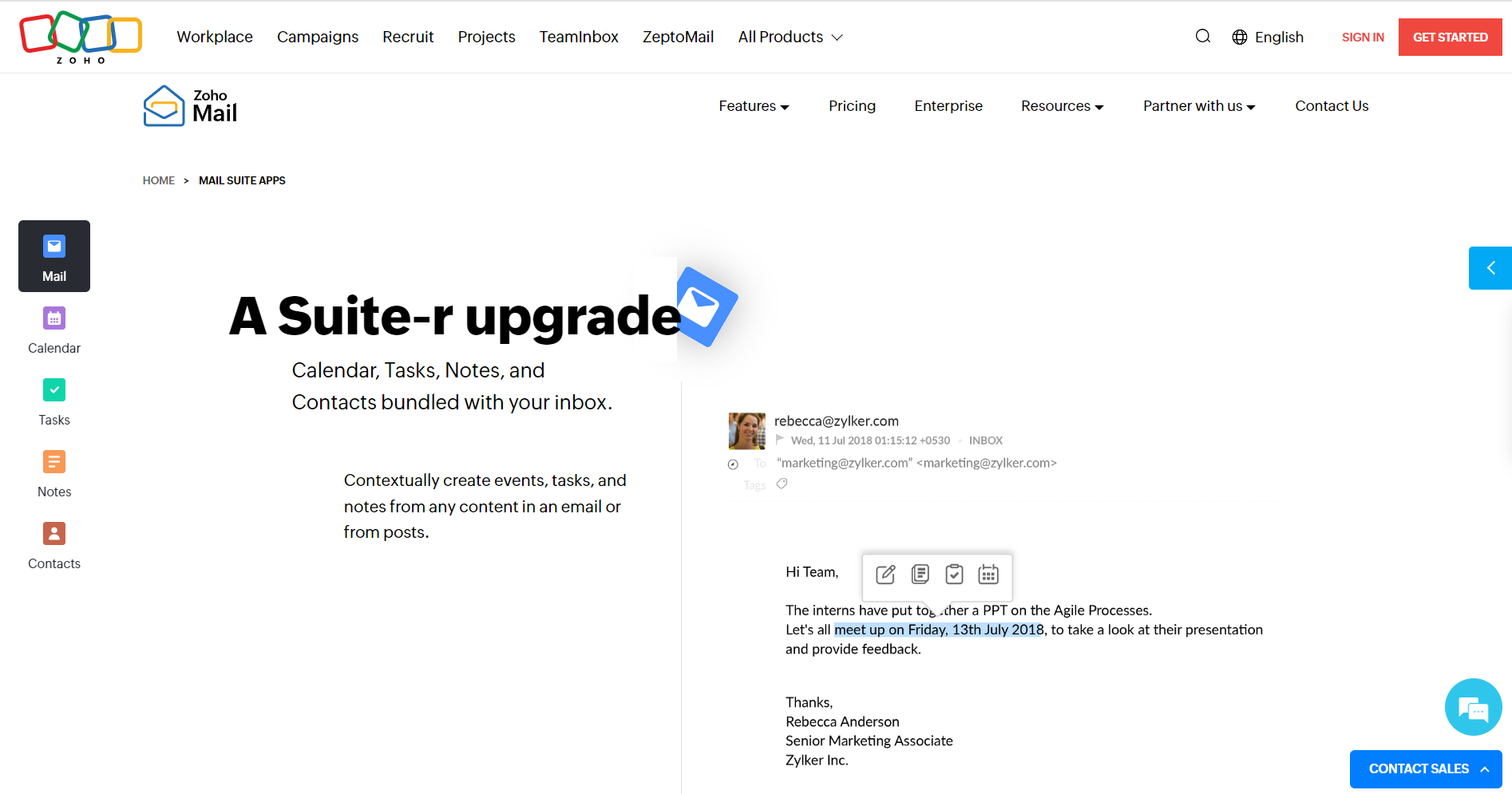The image size is (1512, 794).
Task: Click the email date 'Wed, 11 Jul 2018'
Action: click(x=871, y=440)
